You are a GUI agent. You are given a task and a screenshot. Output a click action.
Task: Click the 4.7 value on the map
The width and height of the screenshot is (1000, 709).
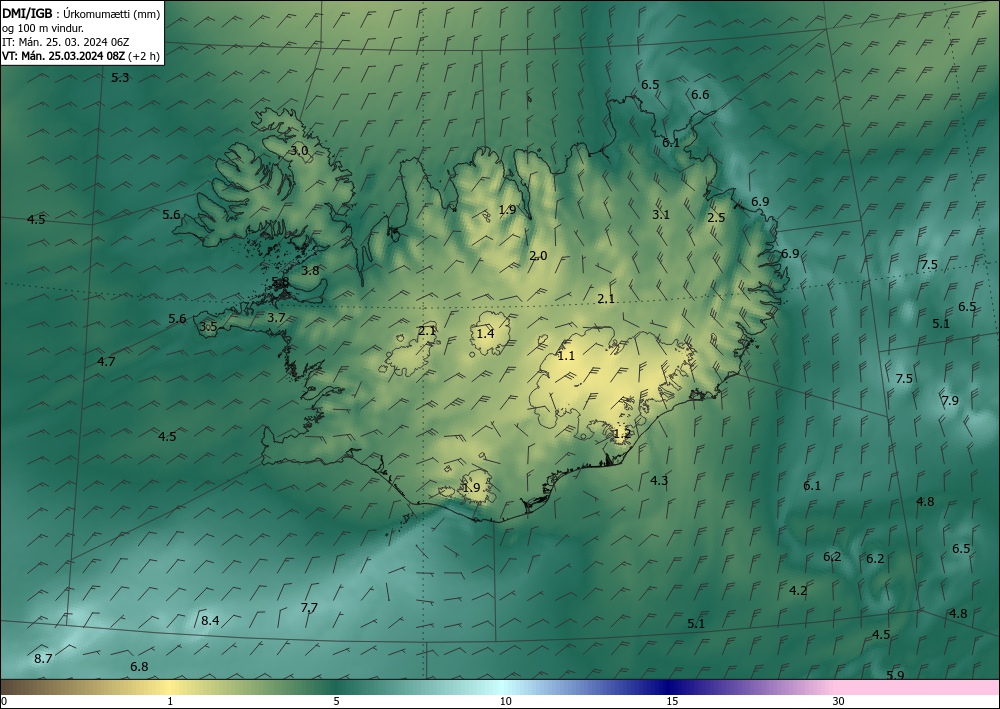(x=106, y=362)
